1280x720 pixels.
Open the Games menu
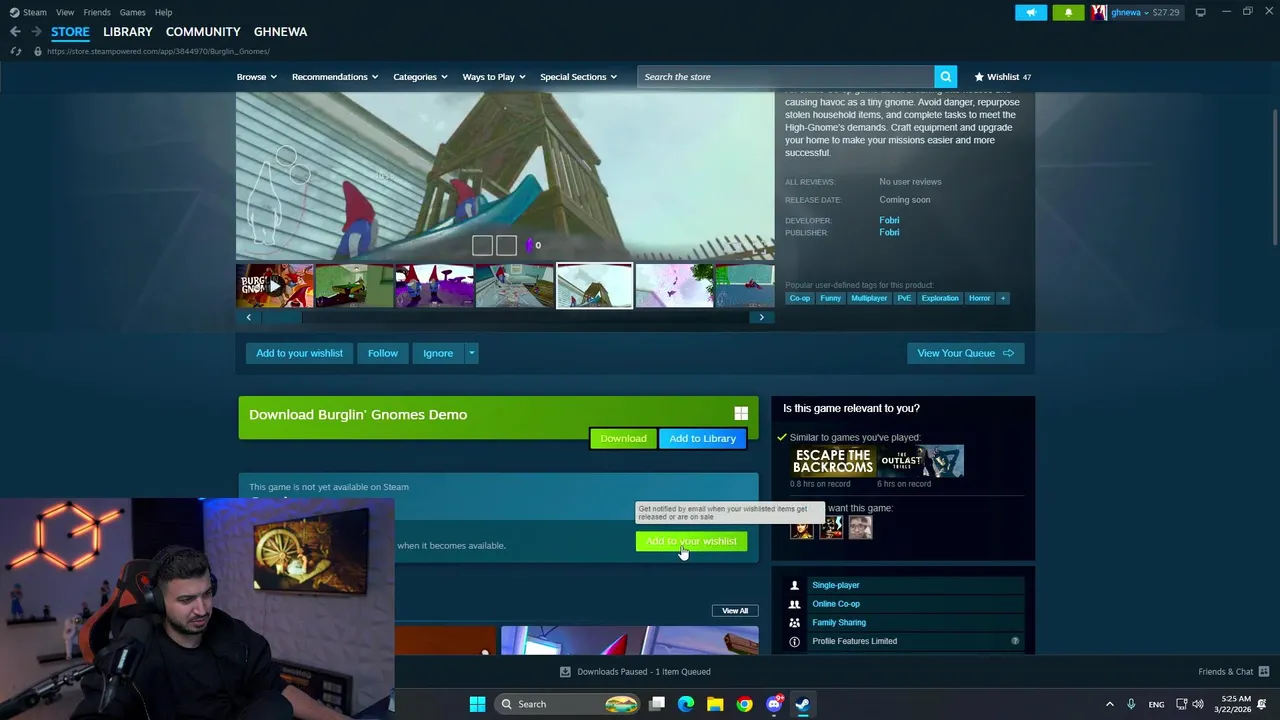[x=132, y=12]
